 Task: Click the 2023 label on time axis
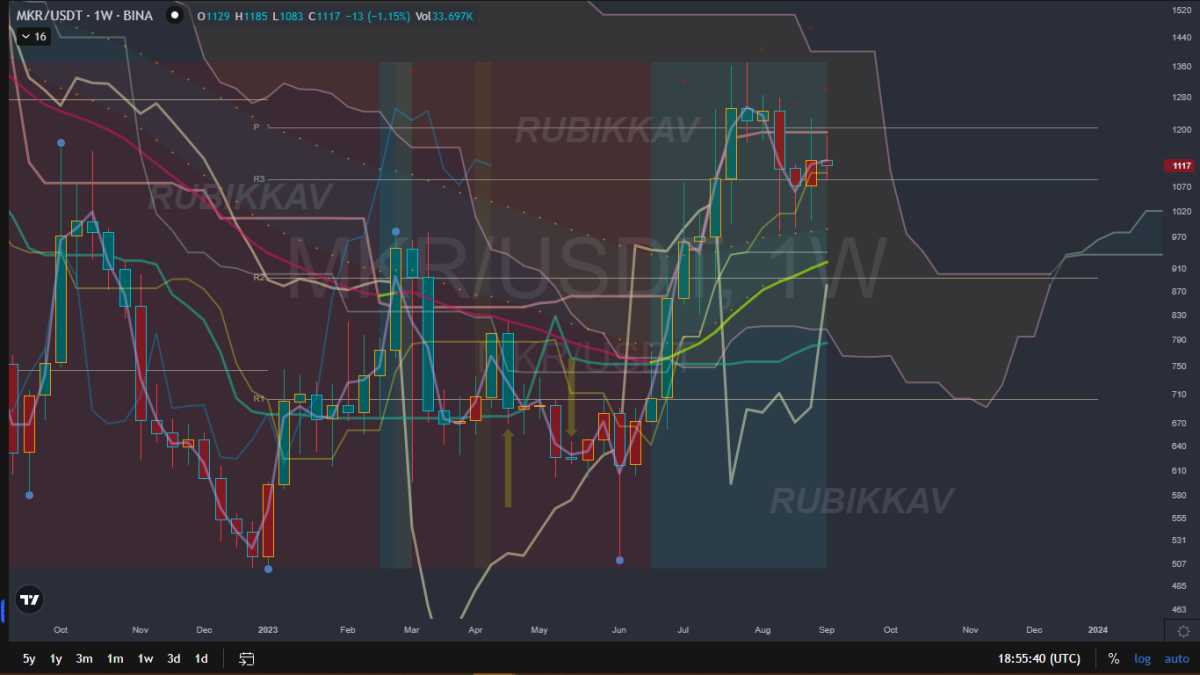click(268, 630)
